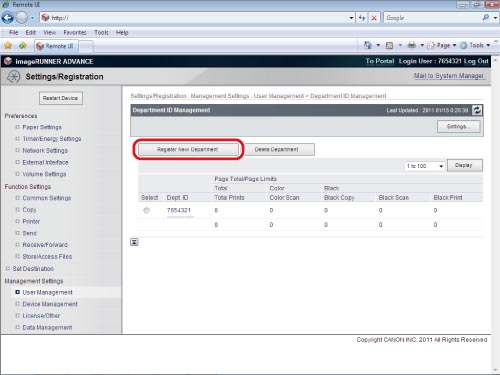Open the Feeds dropdown arrow

400,45
